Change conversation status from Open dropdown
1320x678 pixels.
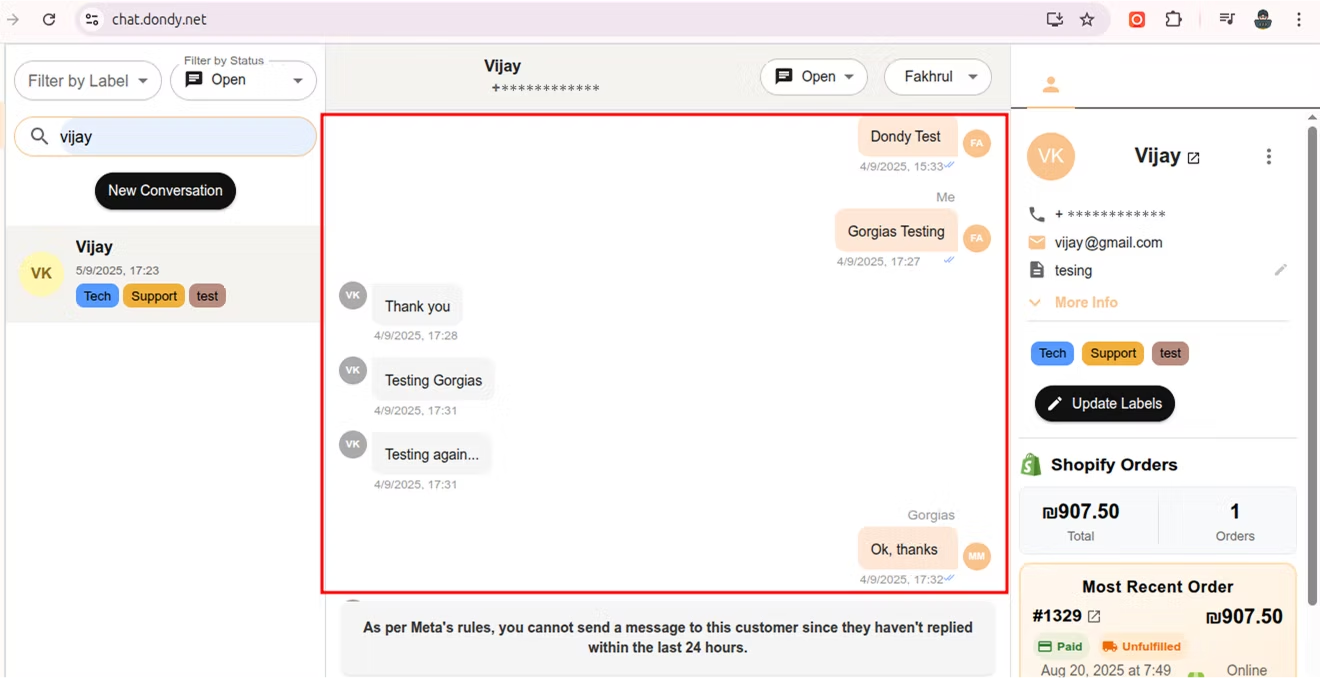click(813, 77)
